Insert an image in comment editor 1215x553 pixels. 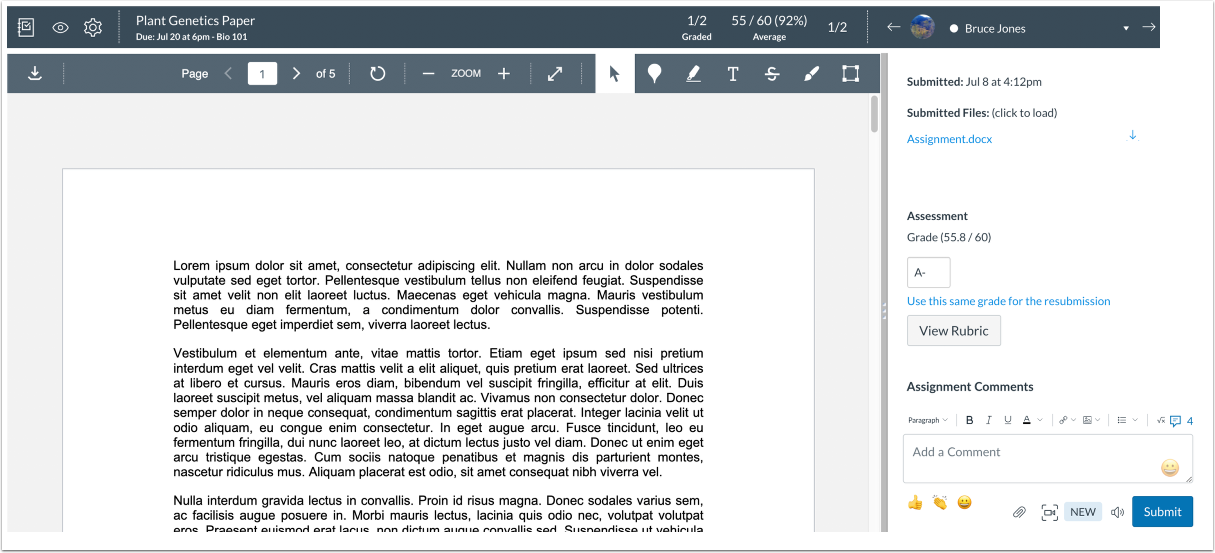(1086, 420)
